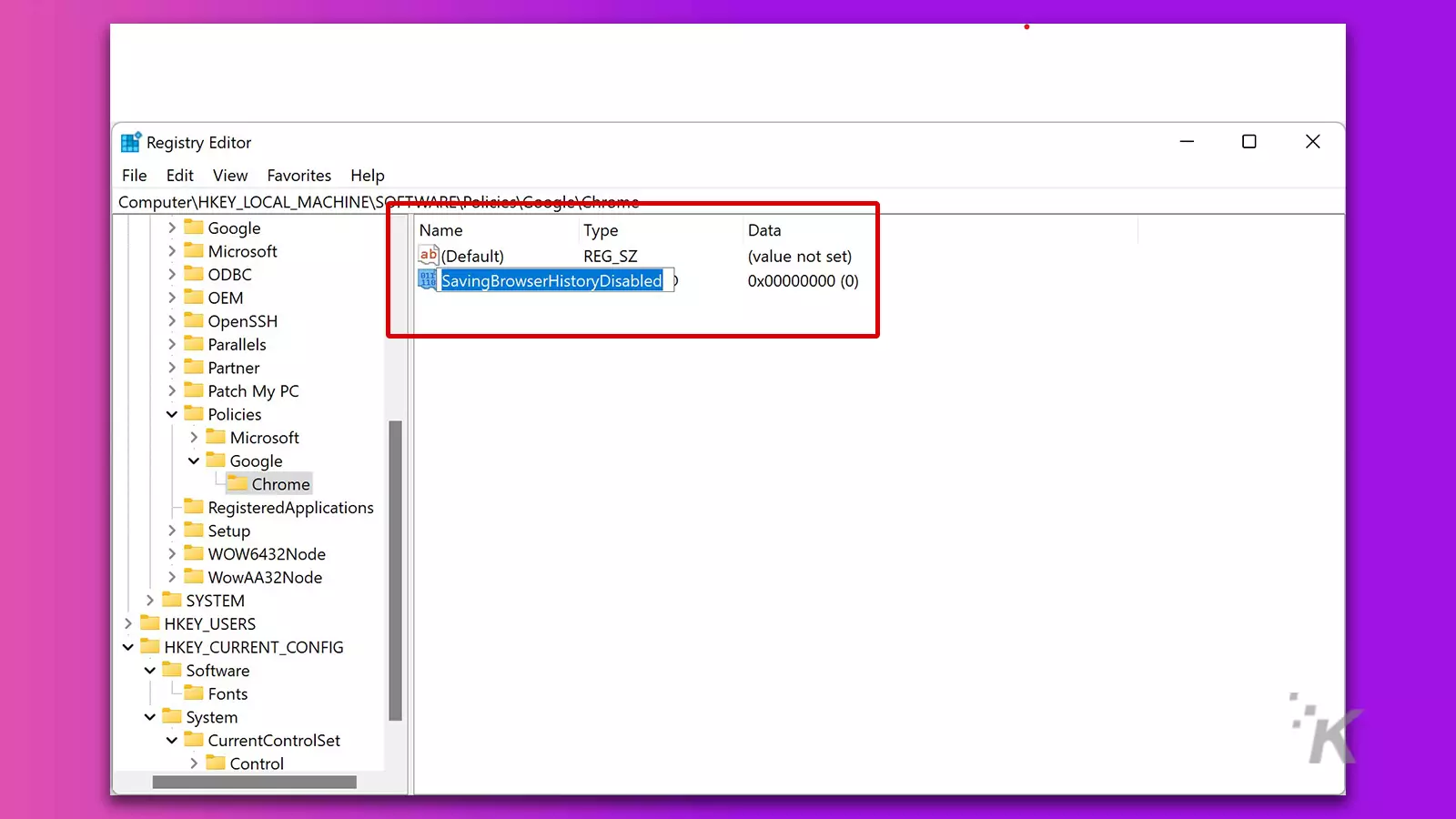This screenshot has width=1456, height=819.
Task: Click the SavingBrowserHistoryDisabled name edit field
Action: tap(556, 280)
